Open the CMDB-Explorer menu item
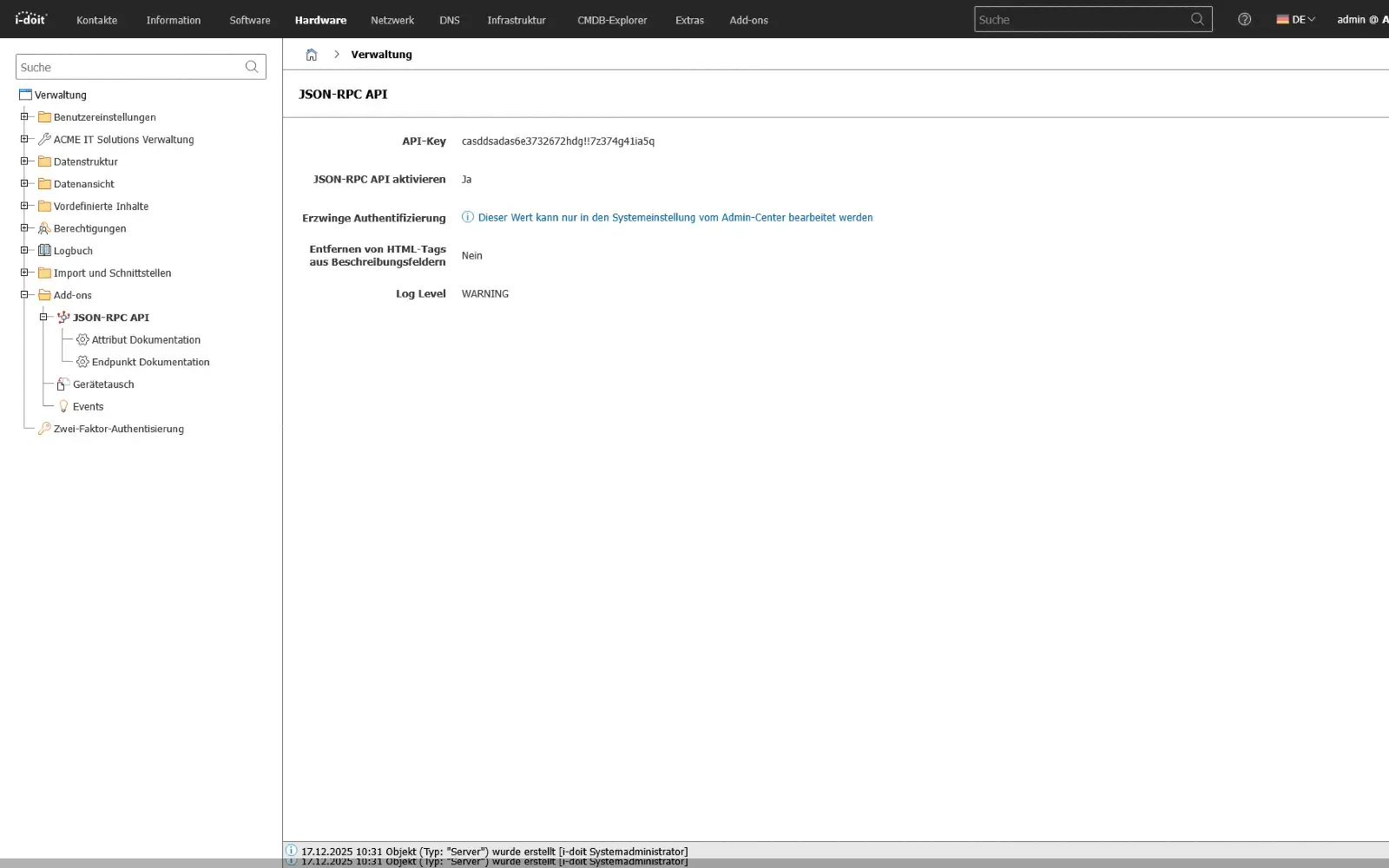This screenshot has height=868, width=1389. (612, 20)
